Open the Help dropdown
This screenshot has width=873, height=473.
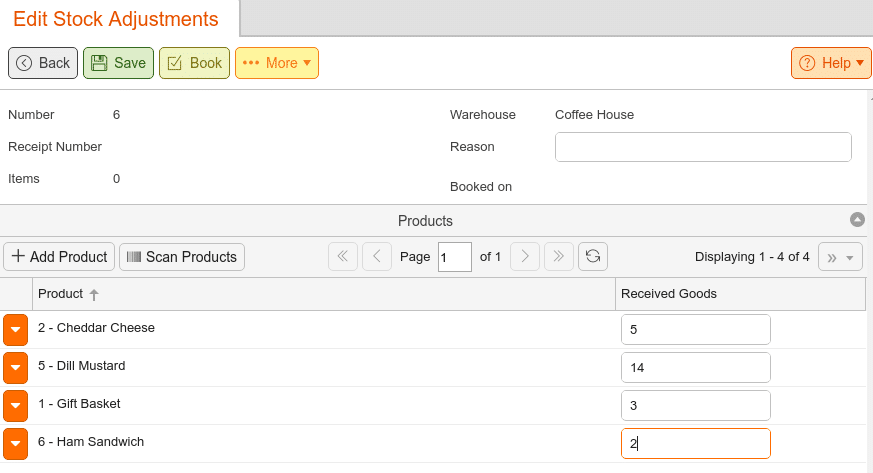tap(831, 63)
